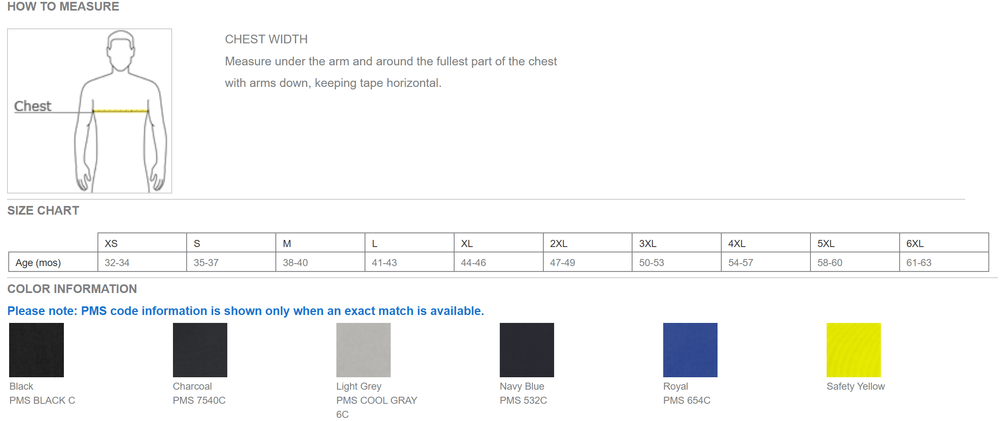Select the Charcoal color swatch
1000x421 pixels.
tap(199, 350)
